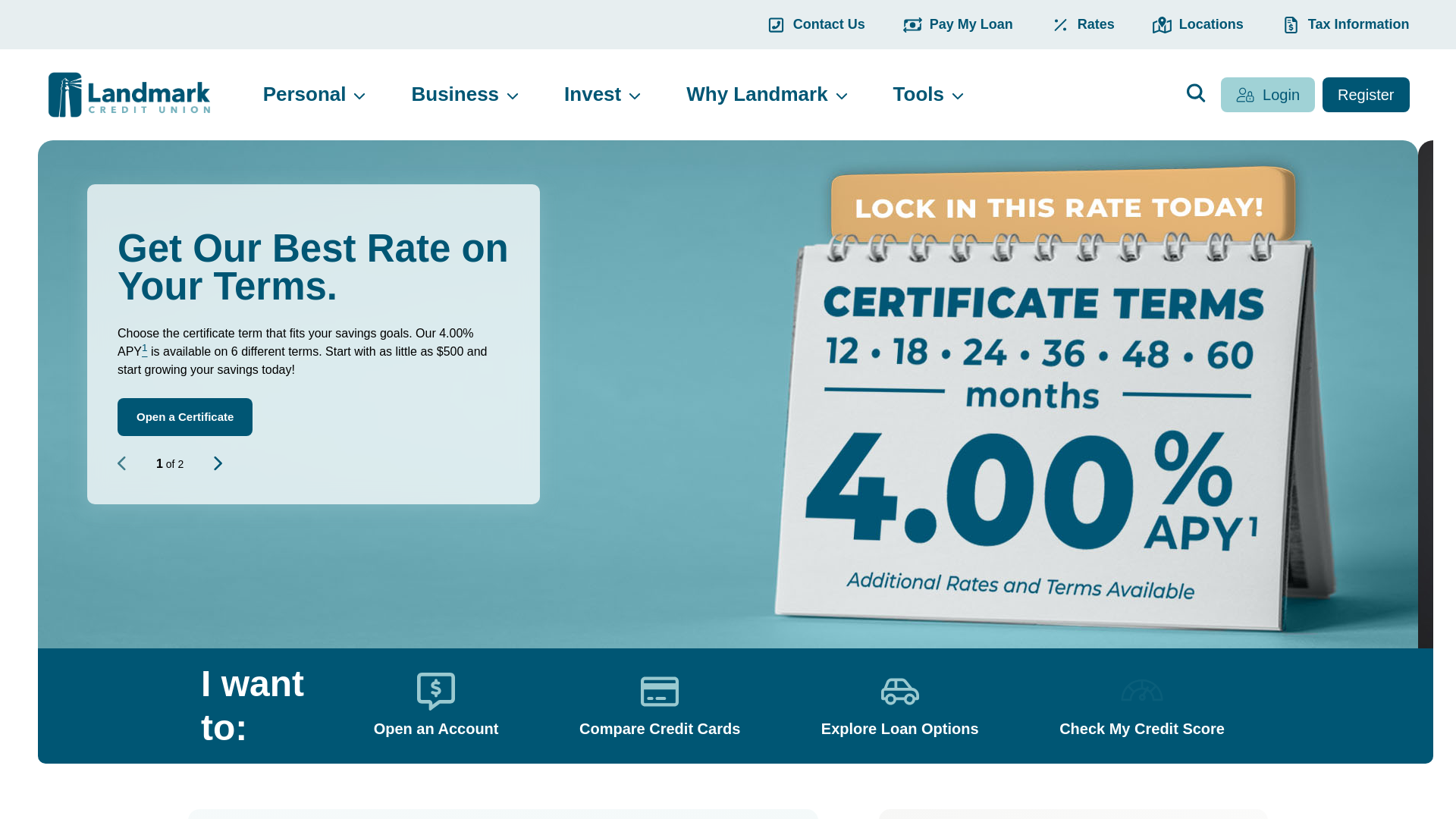Click the Explore Loan Options label

coord(899,729)
